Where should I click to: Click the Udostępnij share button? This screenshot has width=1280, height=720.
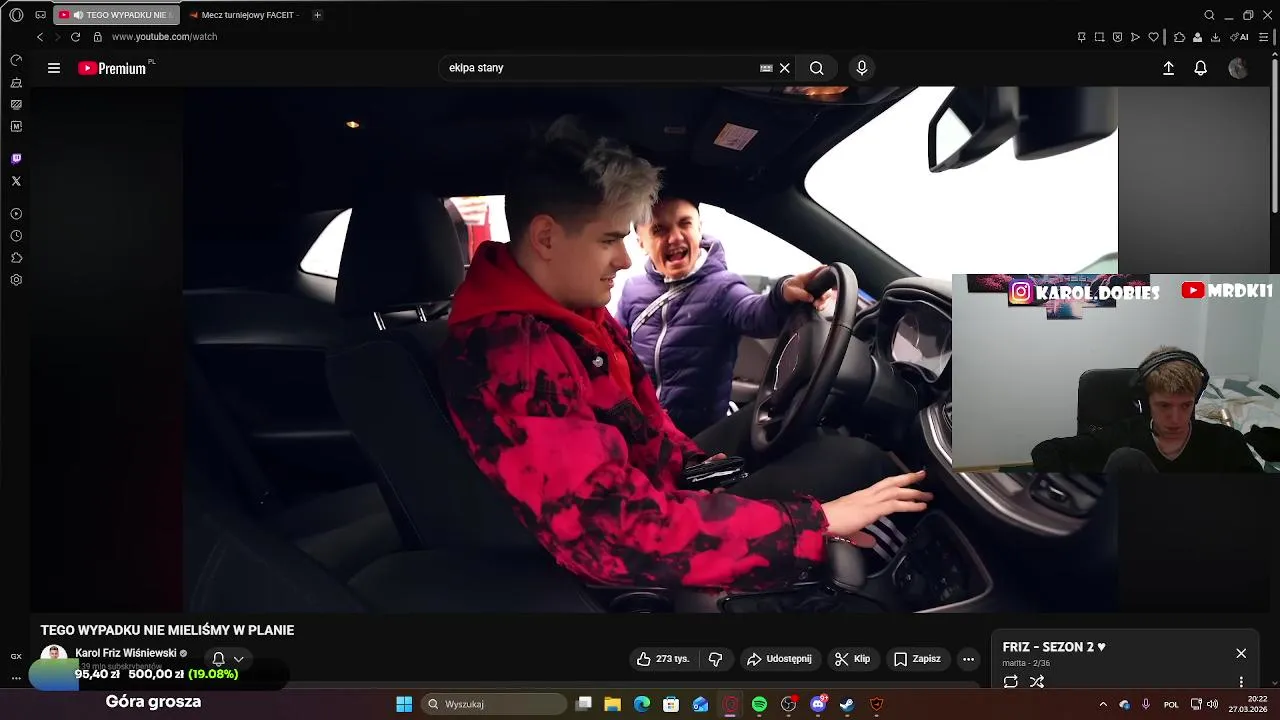779,659
